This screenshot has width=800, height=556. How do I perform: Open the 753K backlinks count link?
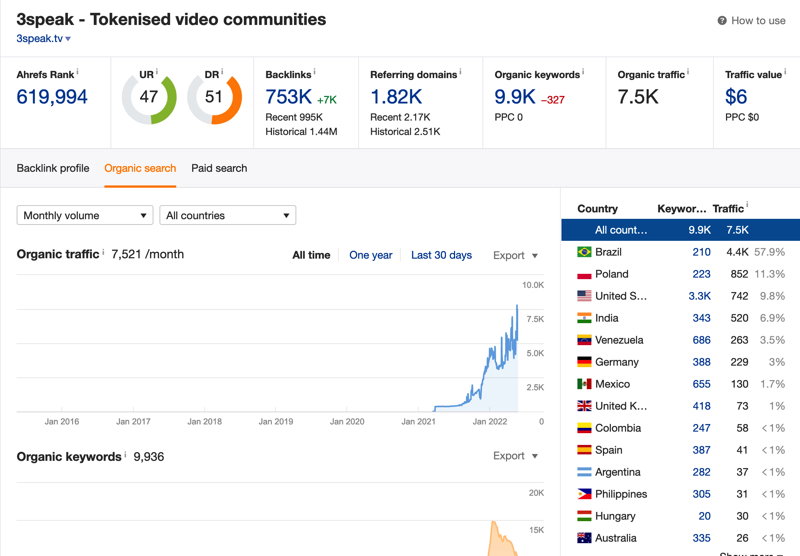(x=289, y=97)
